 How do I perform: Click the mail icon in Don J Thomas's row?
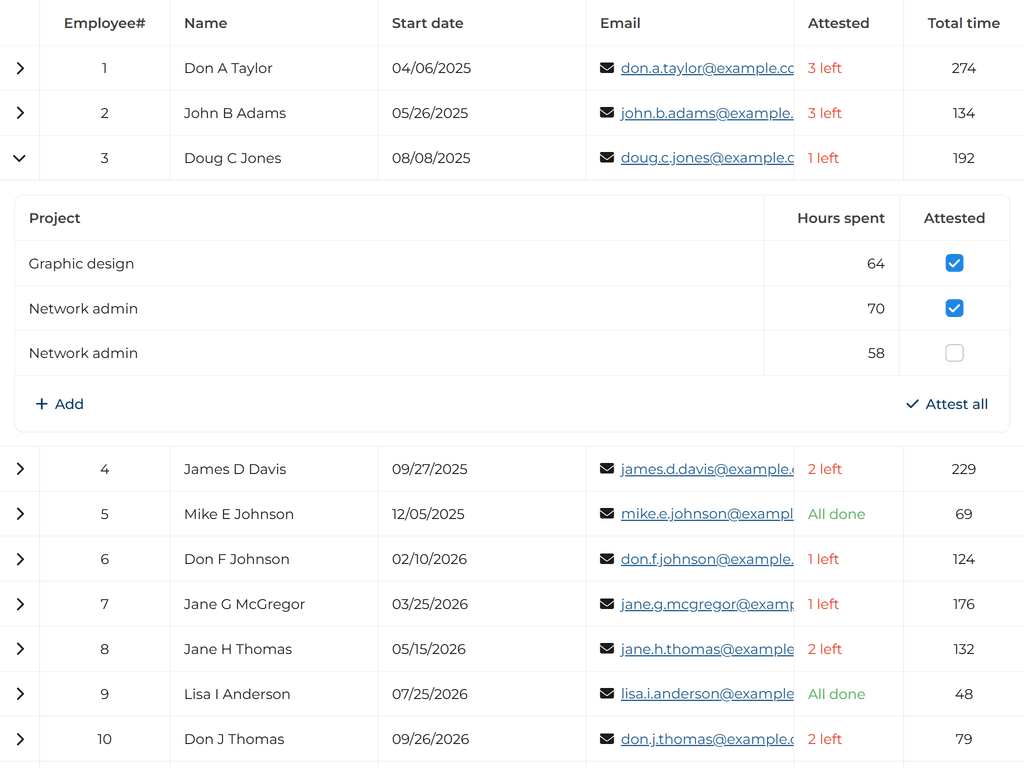tap(607, 739)
